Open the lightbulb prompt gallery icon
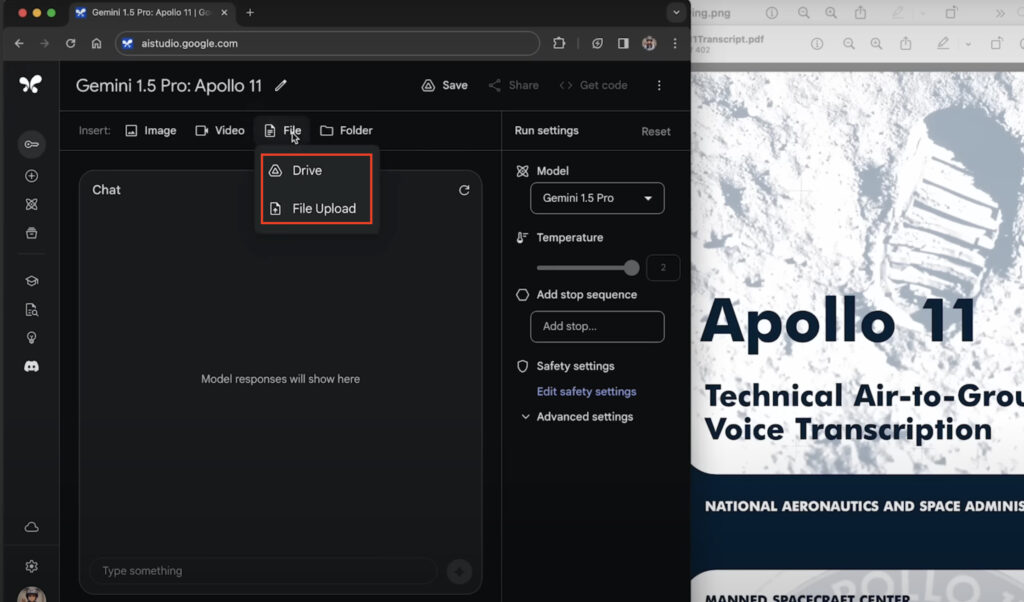Screen dimensions: 1024x602 (31, 338)
